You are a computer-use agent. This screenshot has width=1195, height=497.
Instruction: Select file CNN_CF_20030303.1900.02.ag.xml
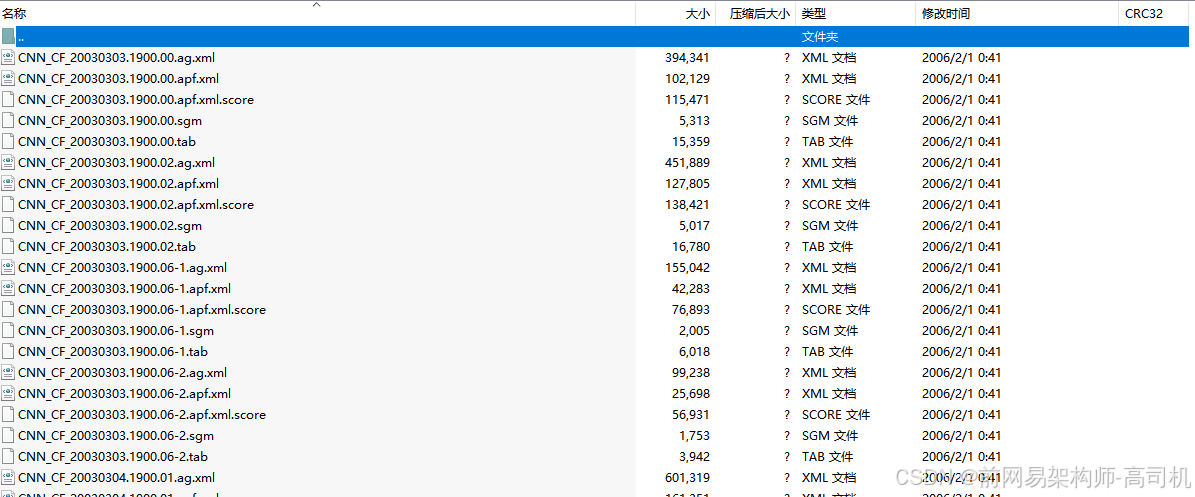pyautogui.click(x=117, y=162)
